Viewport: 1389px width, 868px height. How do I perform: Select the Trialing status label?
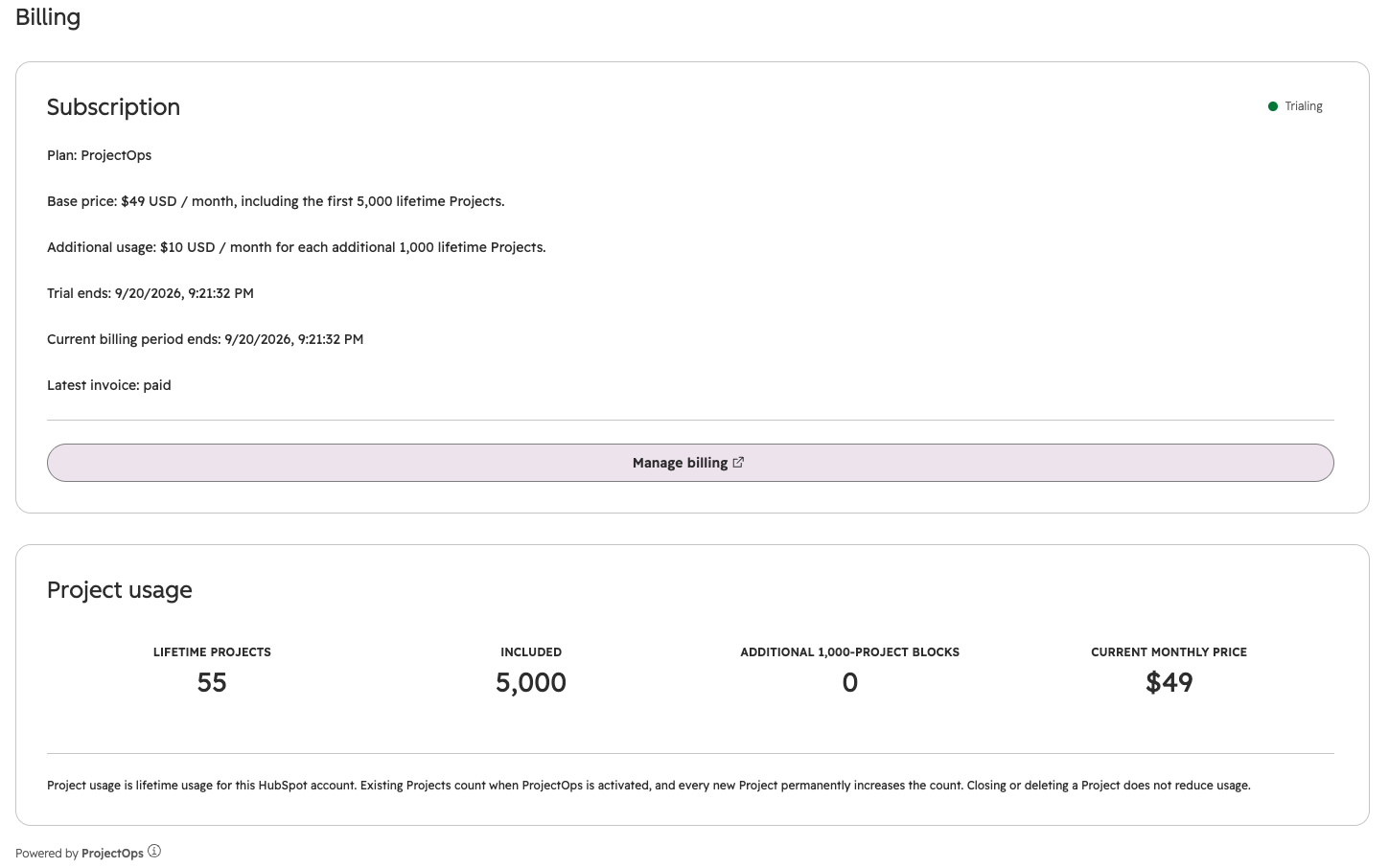pyautogui.click(x=1304, y=106)
